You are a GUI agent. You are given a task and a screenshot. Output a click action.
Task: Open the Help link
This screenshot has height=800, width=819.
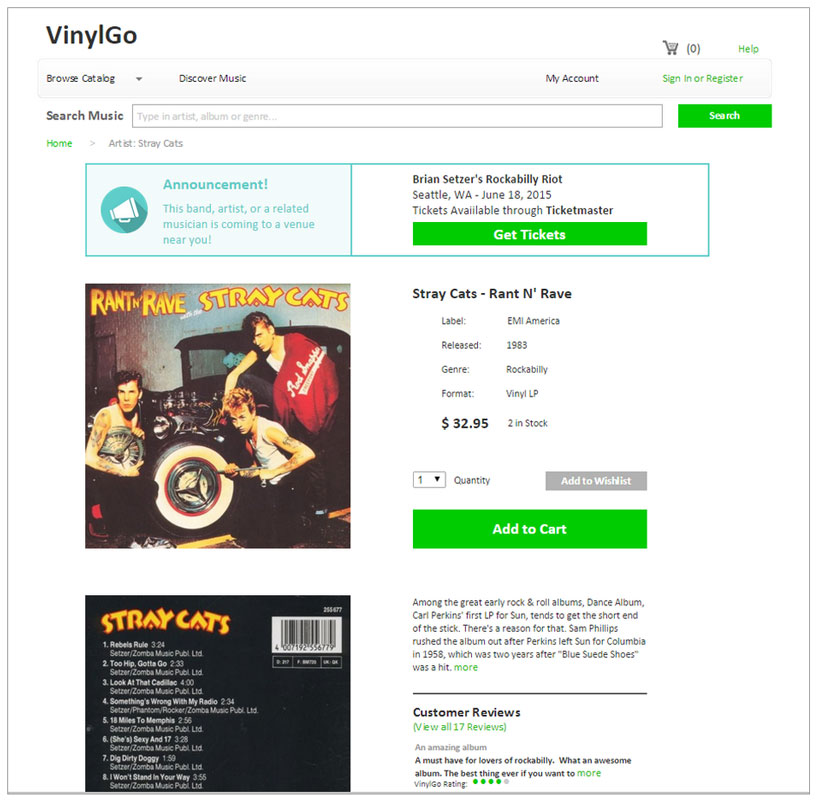[x=748, y=49]
